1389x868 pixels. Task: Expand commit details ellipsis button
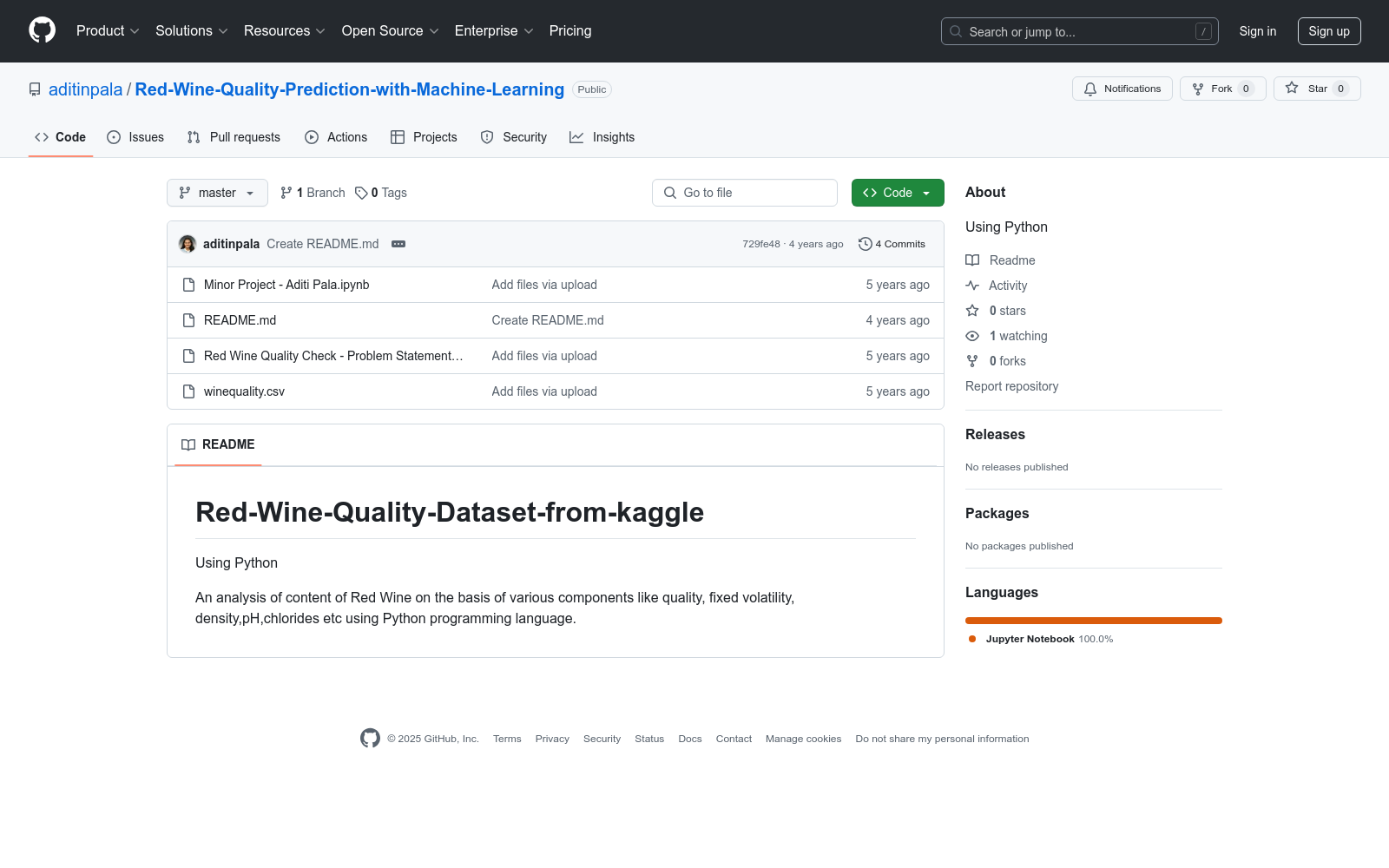tap(398, 244)
